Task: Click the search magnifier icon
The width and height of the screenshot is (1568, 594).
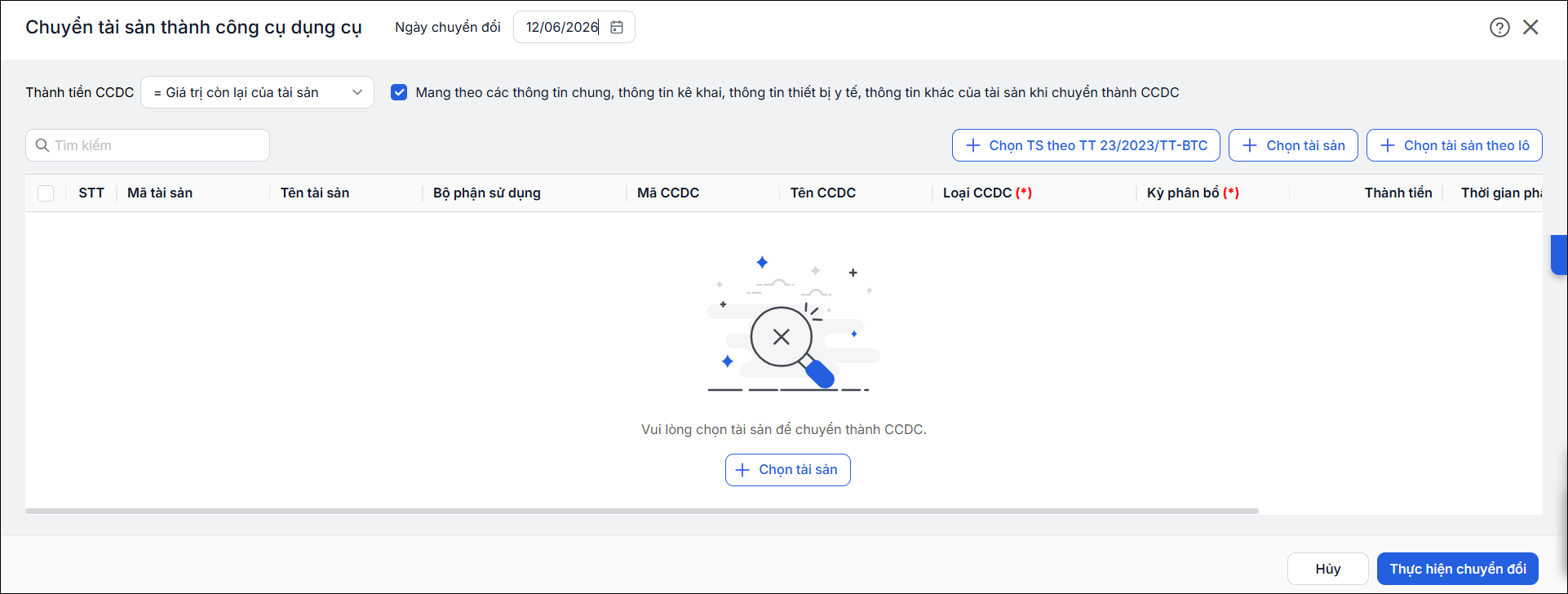Action: pos(42,145)
